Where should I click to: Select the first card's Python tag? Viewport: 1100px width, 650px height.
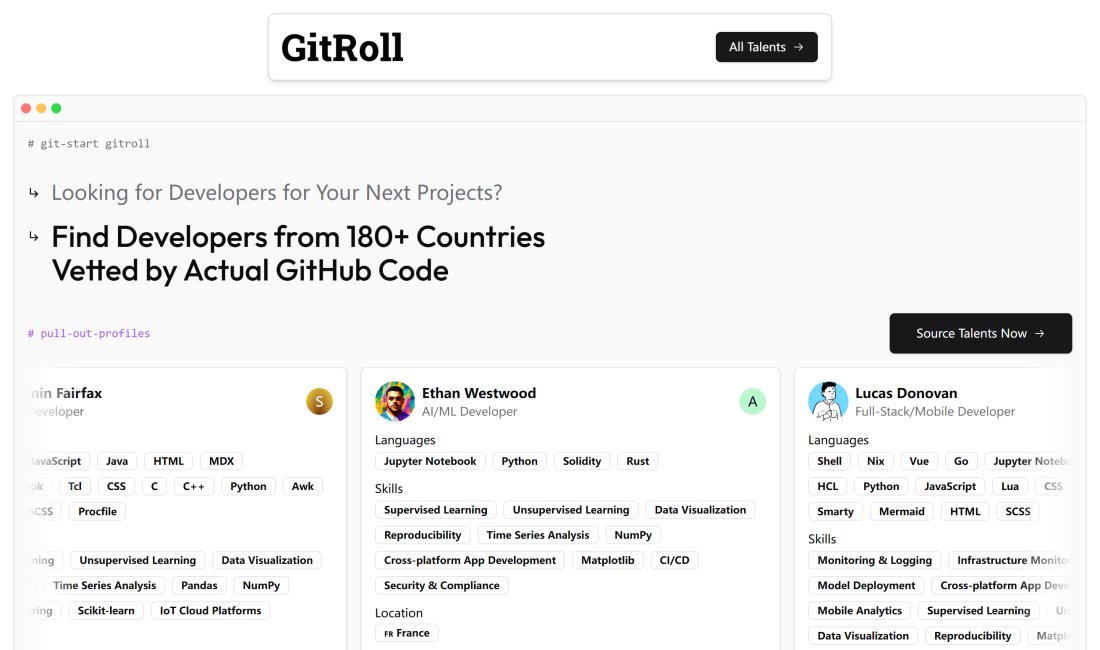click(248, 487)
